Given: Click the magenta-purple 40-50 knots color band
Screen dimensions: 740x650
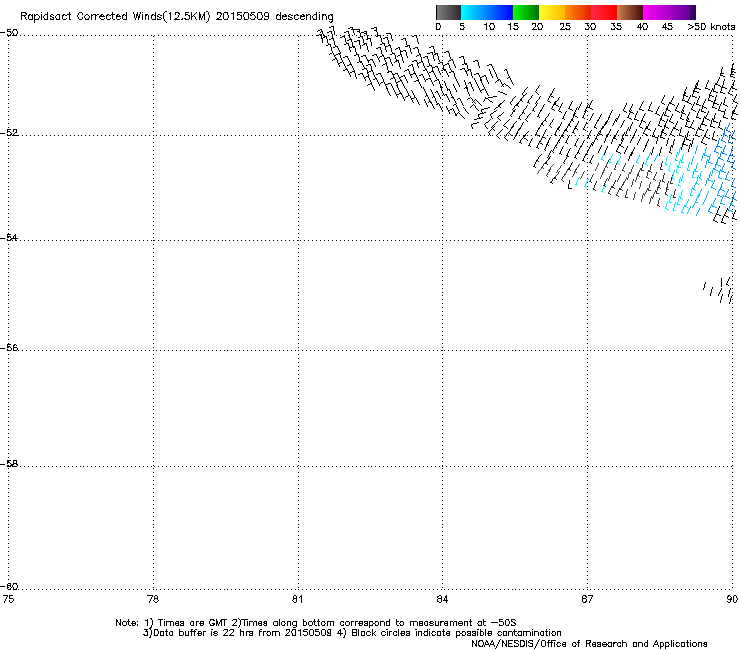Looking at the screenshot, I should (x=669, y=12).
